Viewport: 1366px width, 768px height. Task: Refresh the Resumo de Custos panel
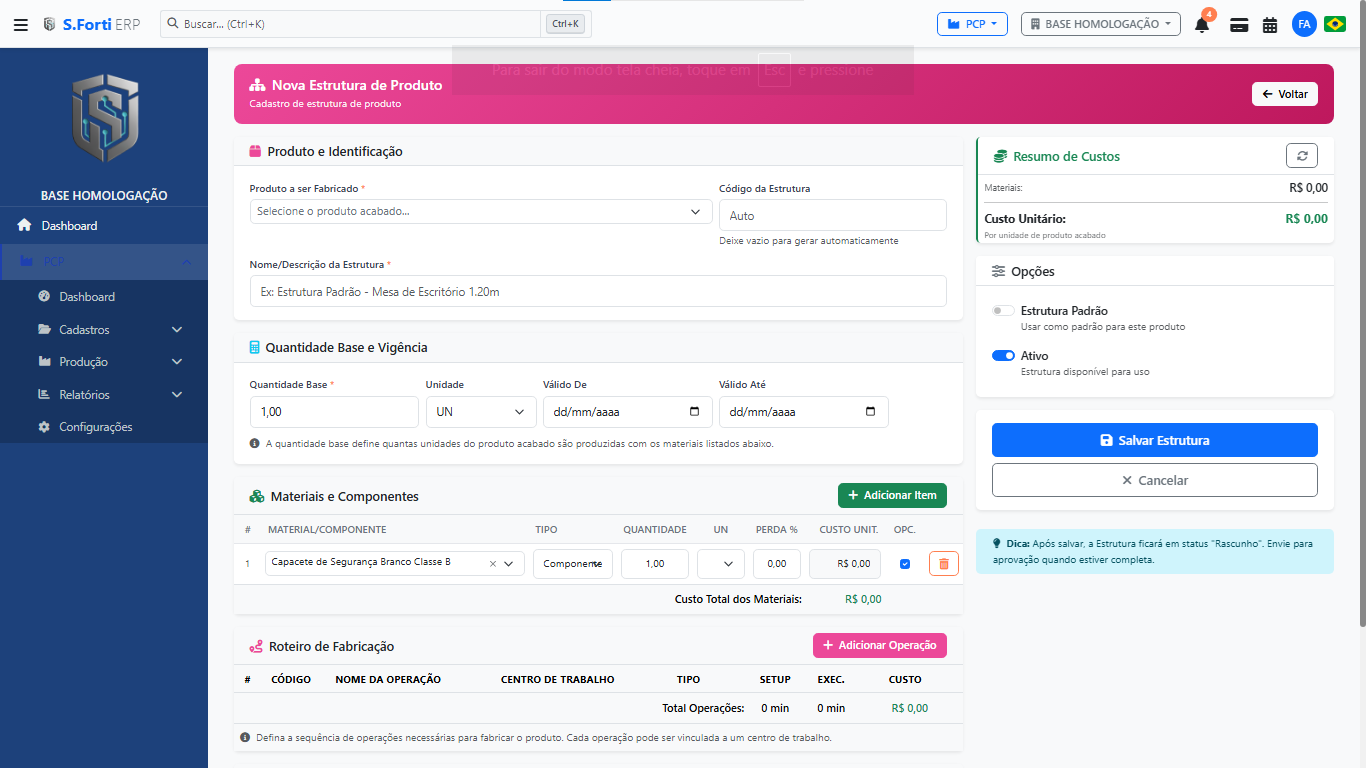coord(1302,156)
